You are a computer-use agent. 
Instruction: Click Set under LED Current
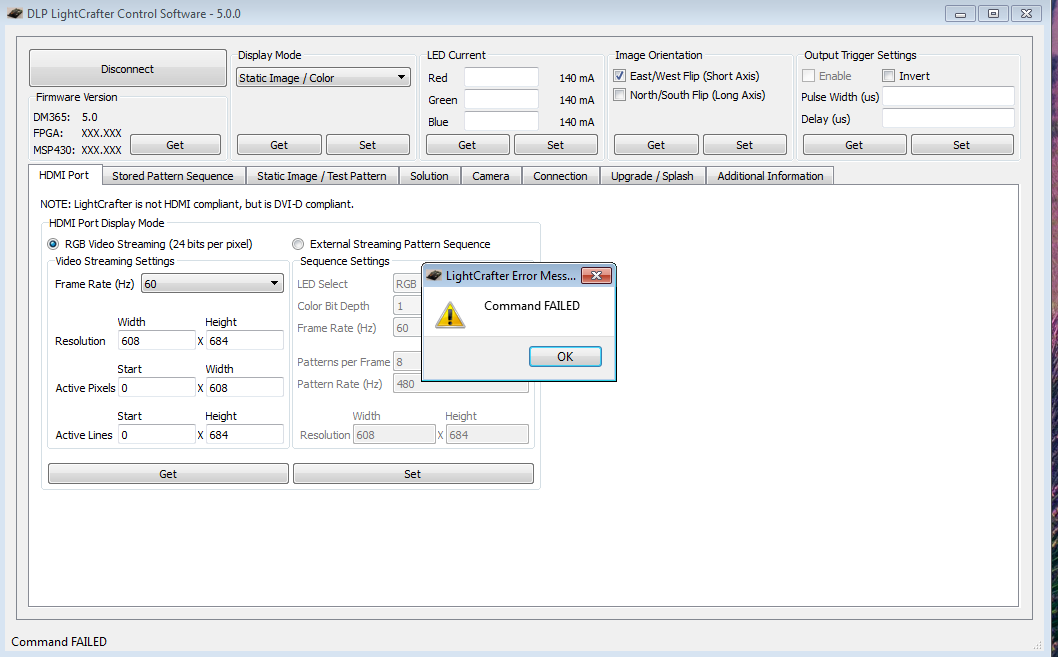(x=555, y=144)
